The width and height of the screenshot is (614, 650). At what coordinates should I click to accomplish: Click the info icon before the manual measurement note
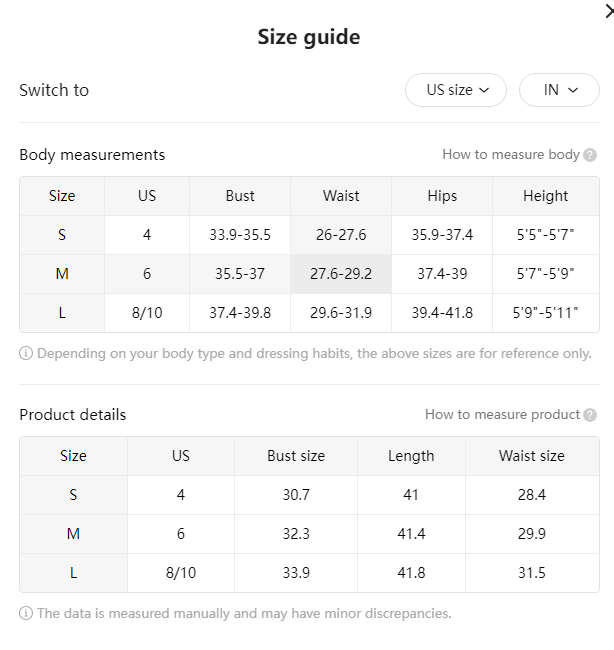tap(26, 614)
